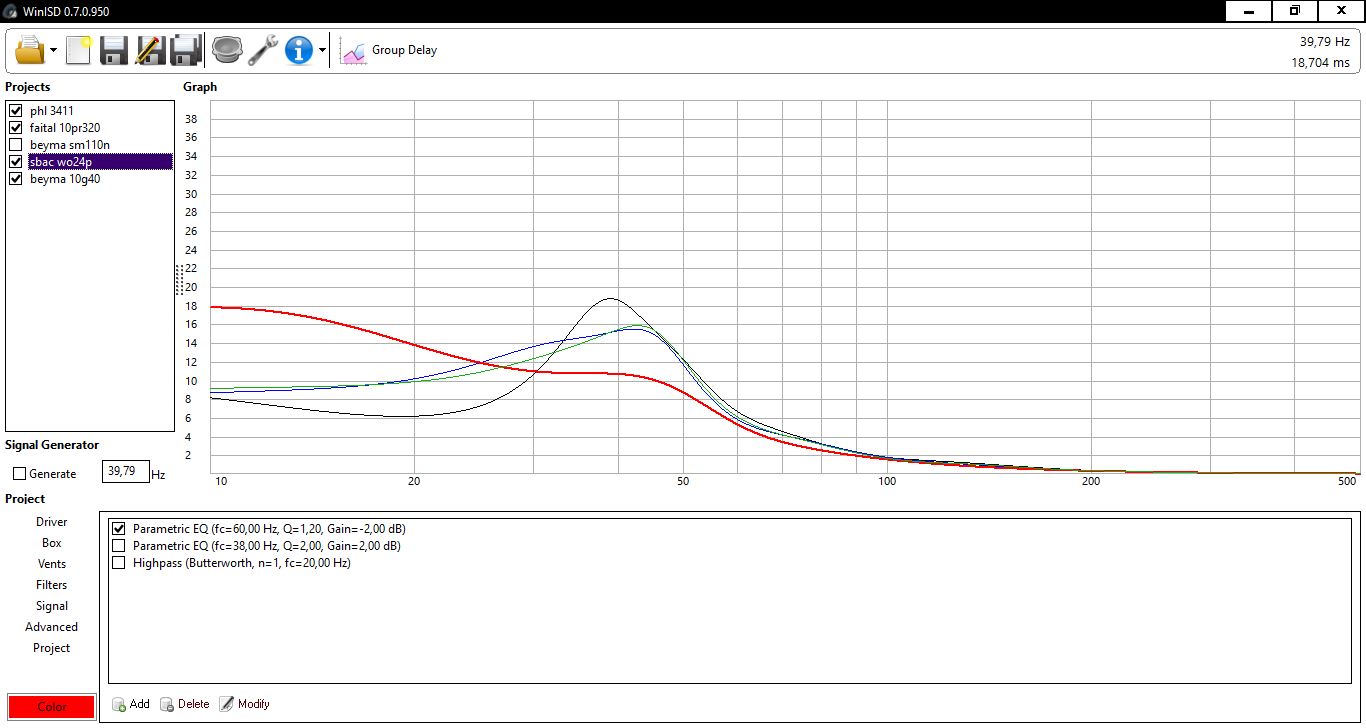Image resolution: width=1366 pixels, height=728 pixels.
Task: Disable the 60 Hz Parametric EQ filter
Action: (119, 529)
